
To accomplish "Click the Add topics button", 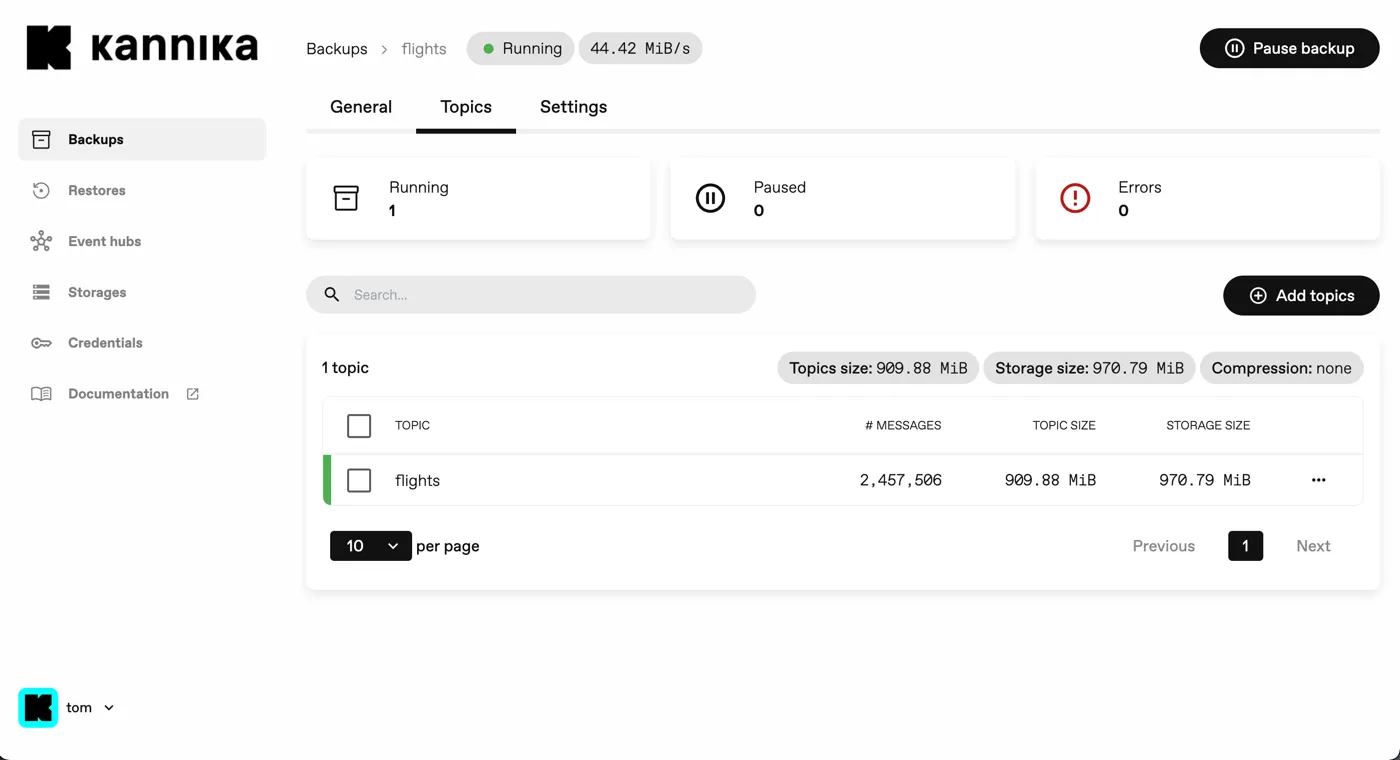I will pos(1301,296).
